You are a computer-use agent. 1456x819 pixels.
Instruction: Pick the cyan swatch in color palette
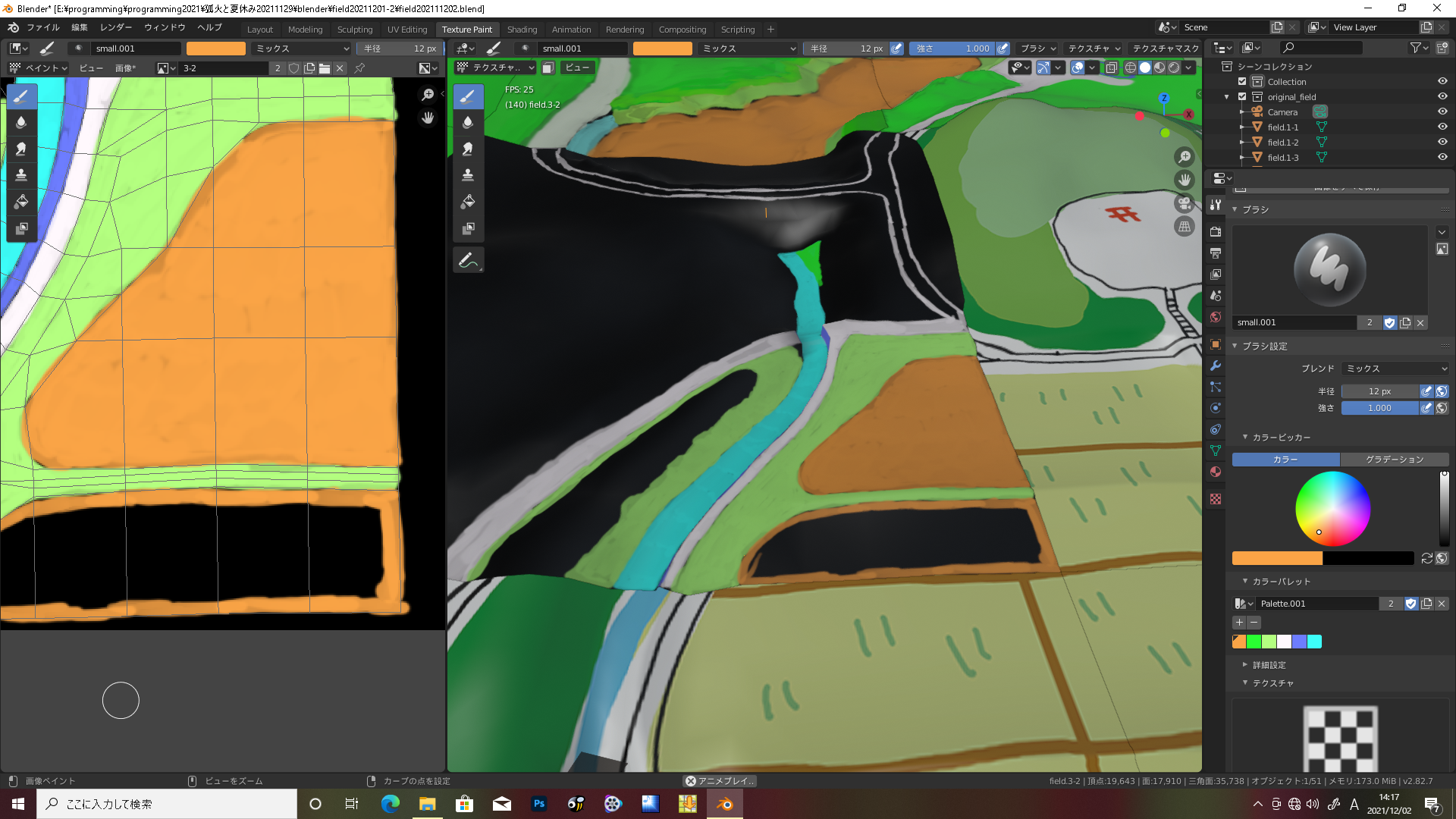point(1314,642)
